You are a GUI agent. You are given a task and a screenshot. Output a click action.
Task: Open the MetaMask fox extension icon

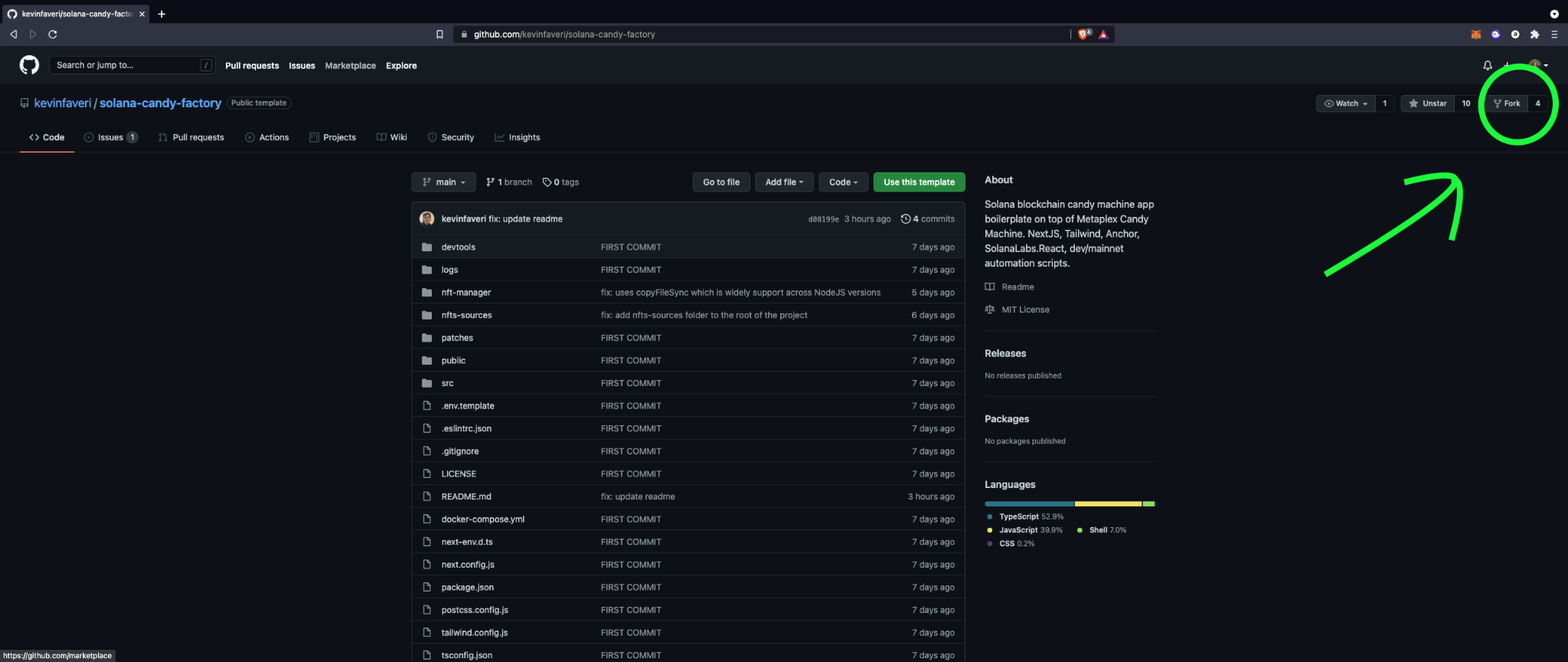[x=1475, y=34]
